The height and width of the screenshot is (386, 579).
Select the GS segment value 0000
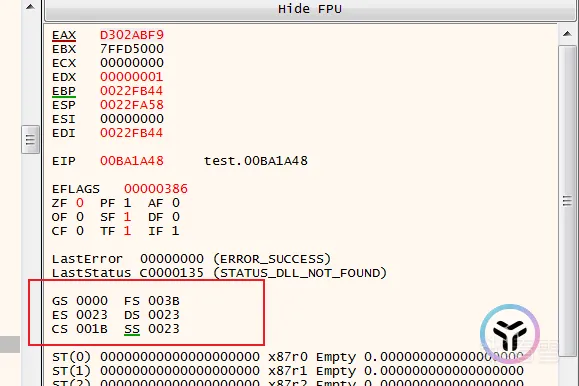coord(92,301)
